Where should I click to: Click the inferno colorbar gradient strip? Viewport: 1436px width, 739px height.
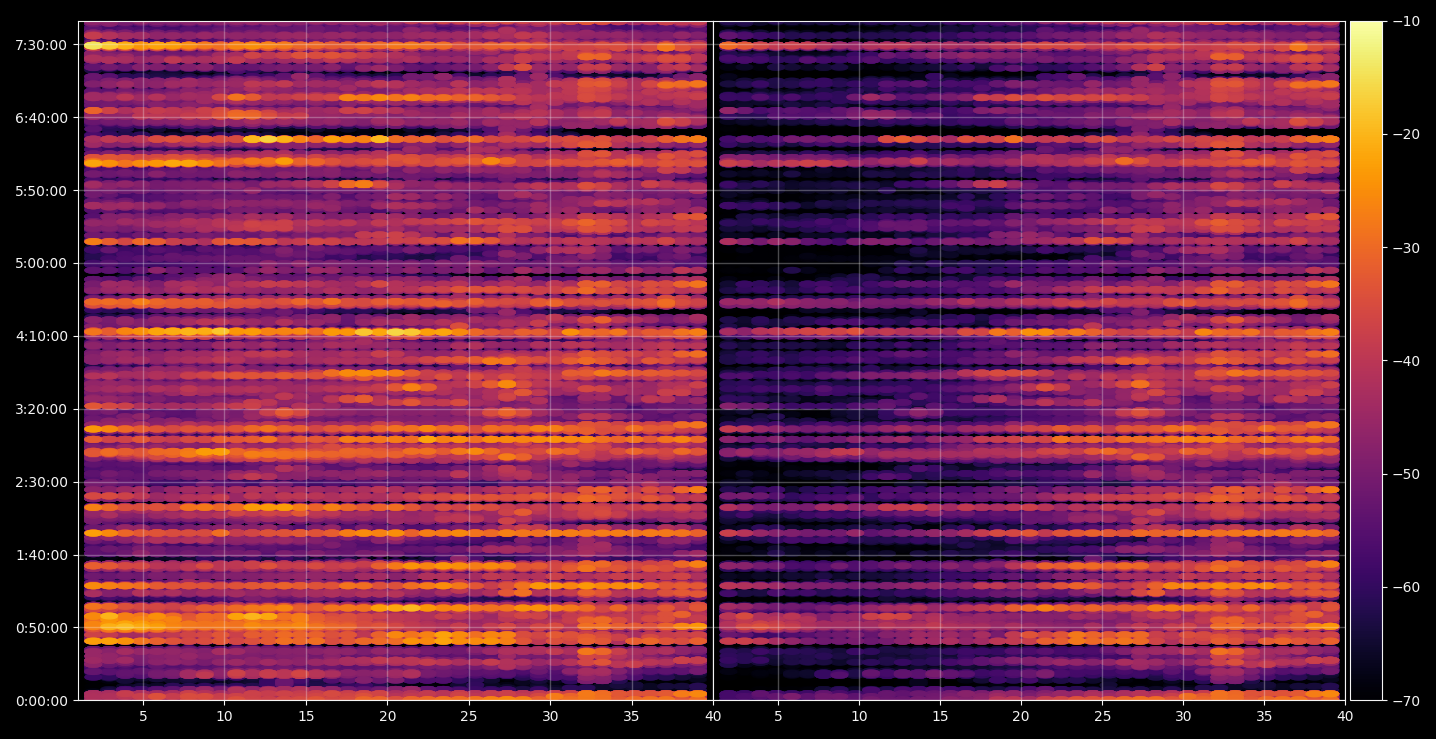[x=1366, y=361]
